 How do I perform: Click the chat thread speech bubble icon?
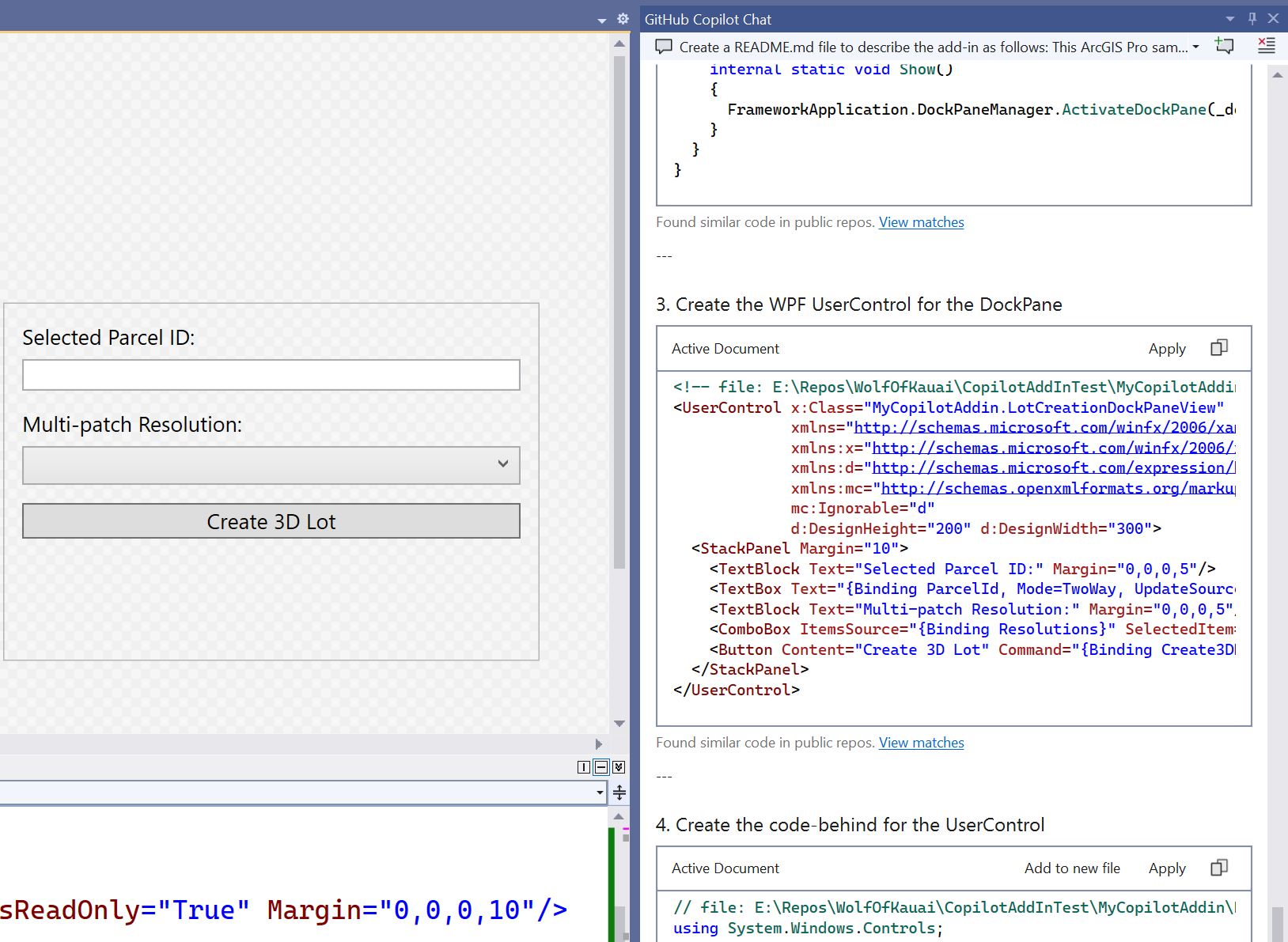point(664,47)
